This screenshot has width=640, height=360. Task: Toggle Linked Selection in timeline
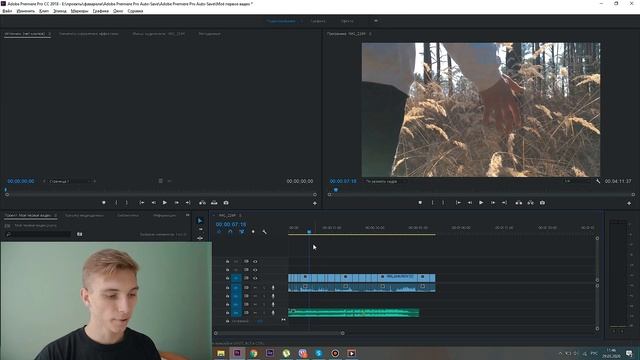click(242, 232)
